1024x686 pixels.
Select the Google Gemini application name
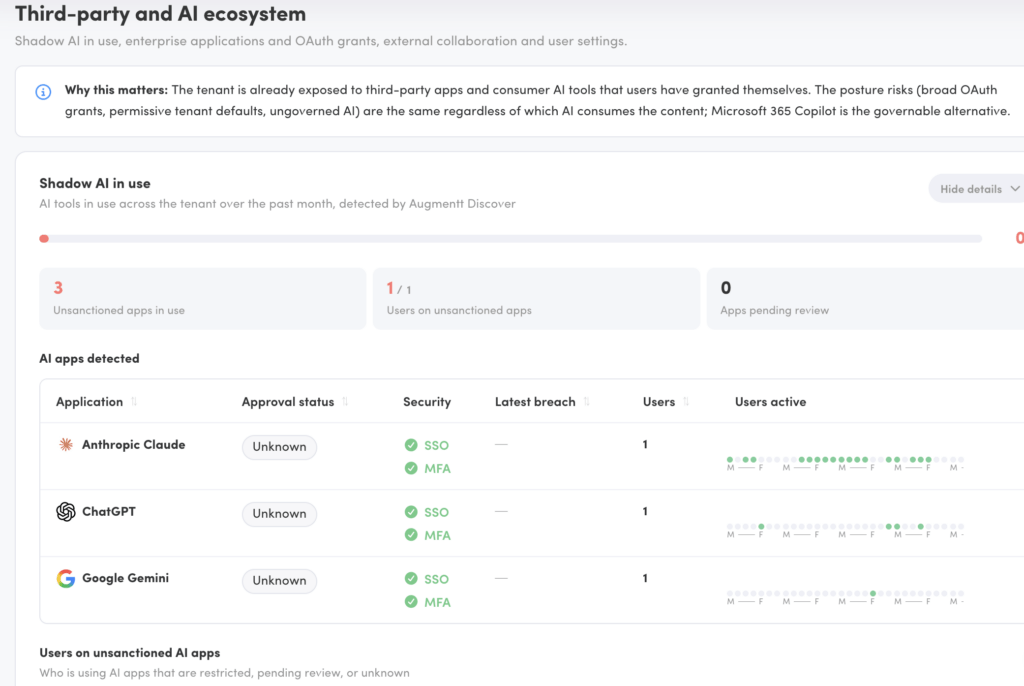point(125,578)
